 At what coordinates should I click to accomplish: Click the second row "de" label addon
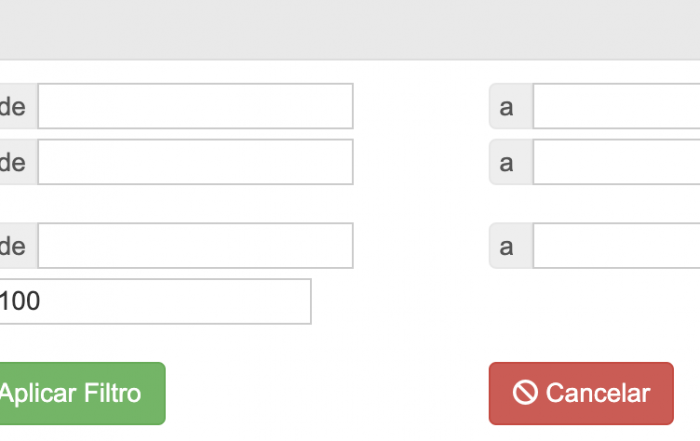[19, 162]
